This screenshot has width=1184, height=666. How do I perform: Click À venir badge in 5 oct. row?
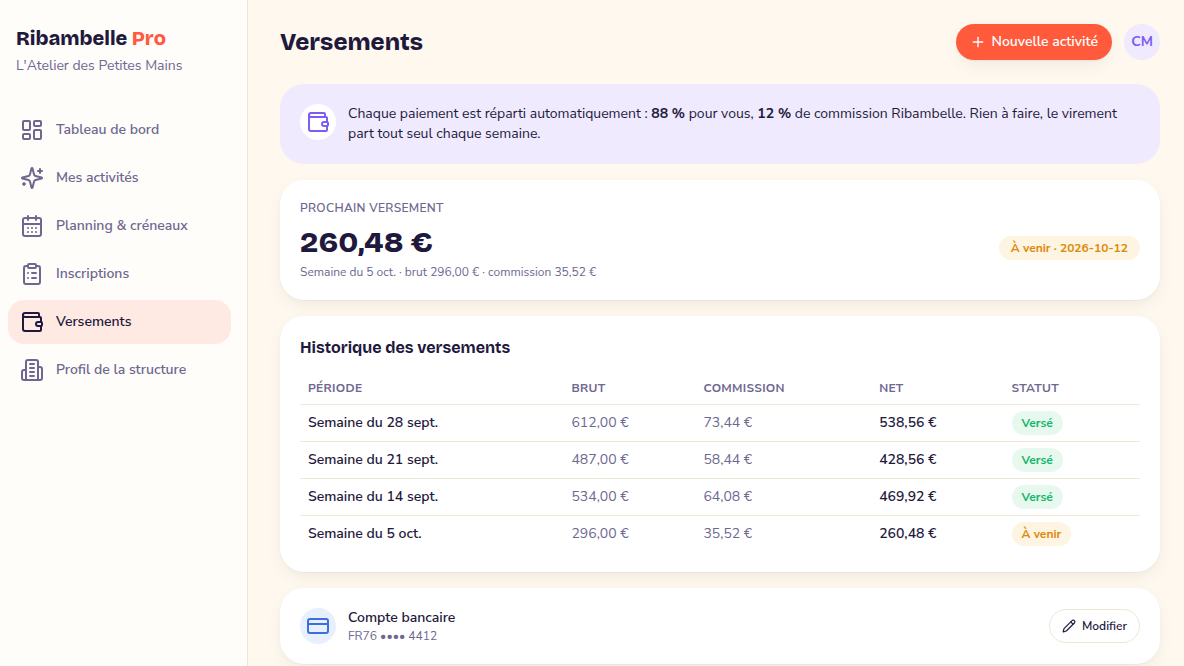click(x=1041, y=535)
